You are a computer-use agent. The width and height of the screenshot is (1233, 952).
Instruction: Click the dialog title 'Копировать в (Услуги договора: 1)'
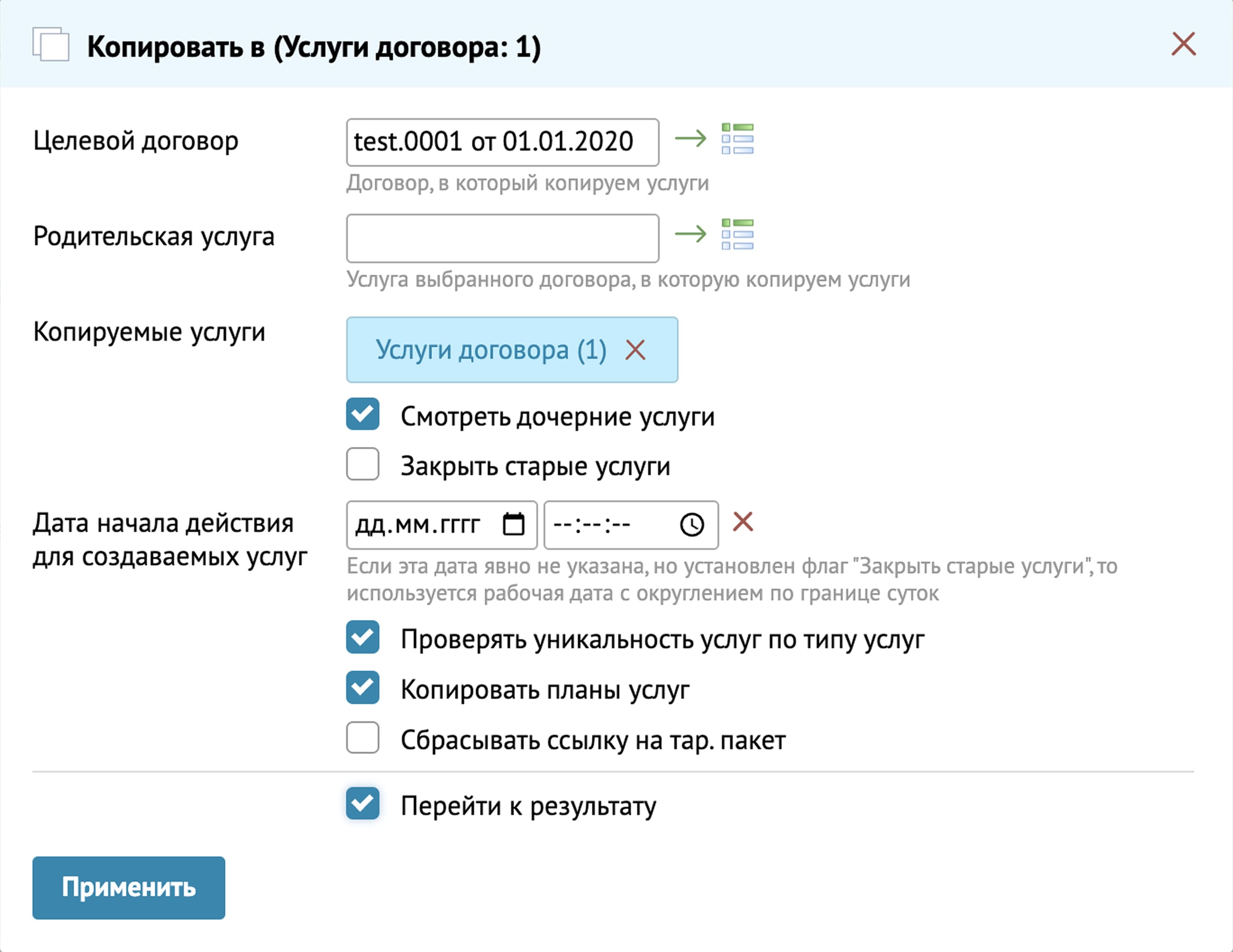pos(314,47)
